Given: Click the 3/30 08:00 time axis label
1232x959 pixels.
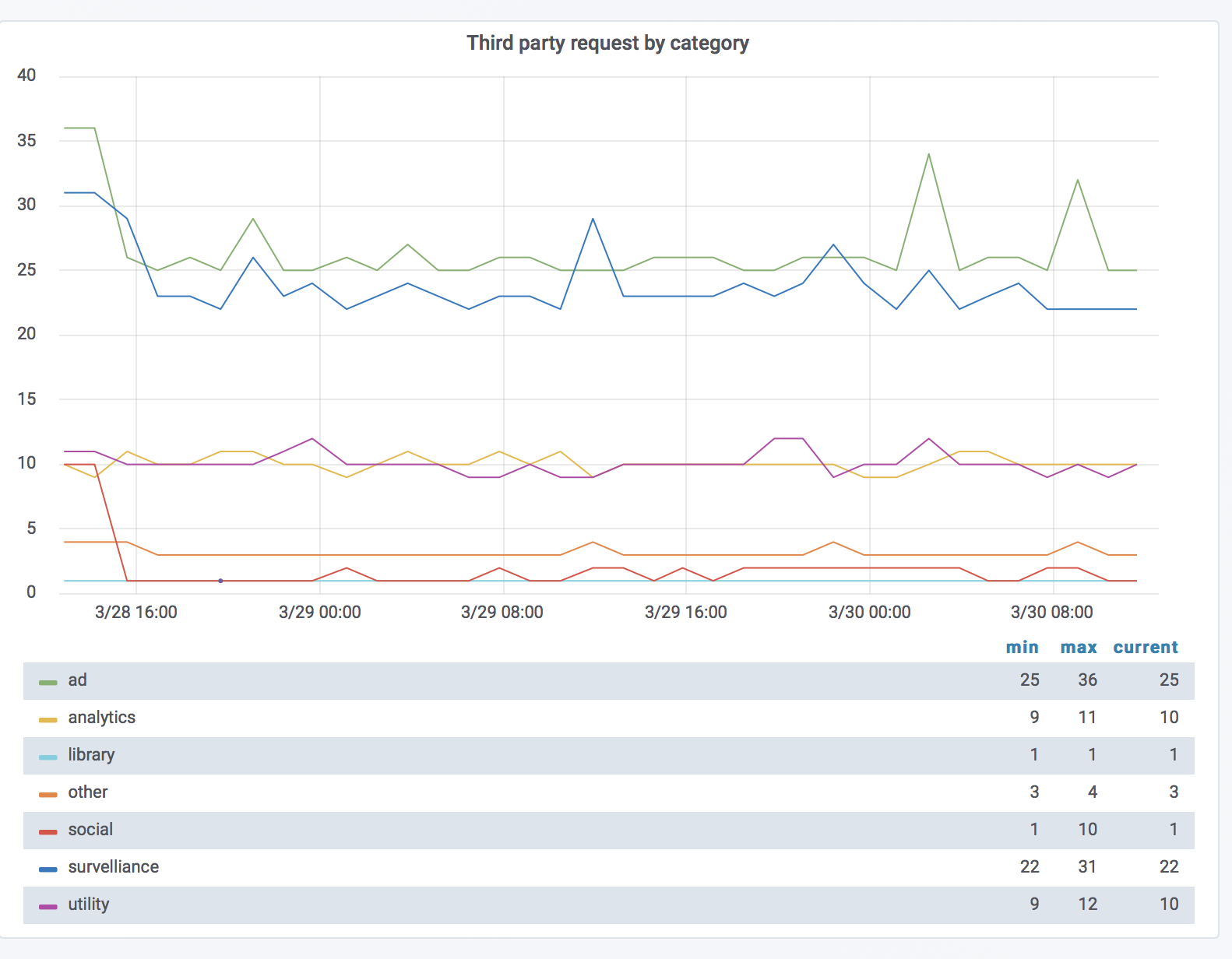Looking at the screenshot, I should click(1052, 613).
